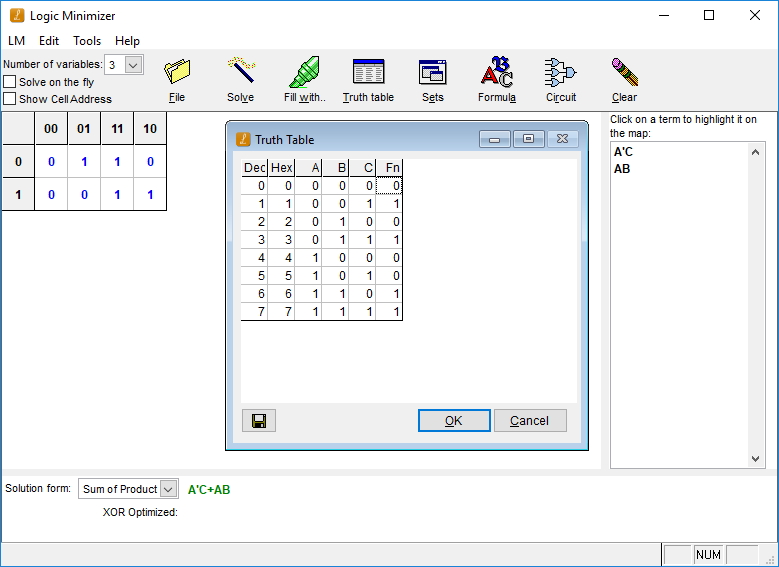The height and width of the screenshot is (567, 779).
Task: Click the Truth Table dialog title icon
Action: (x=243, y=140)
